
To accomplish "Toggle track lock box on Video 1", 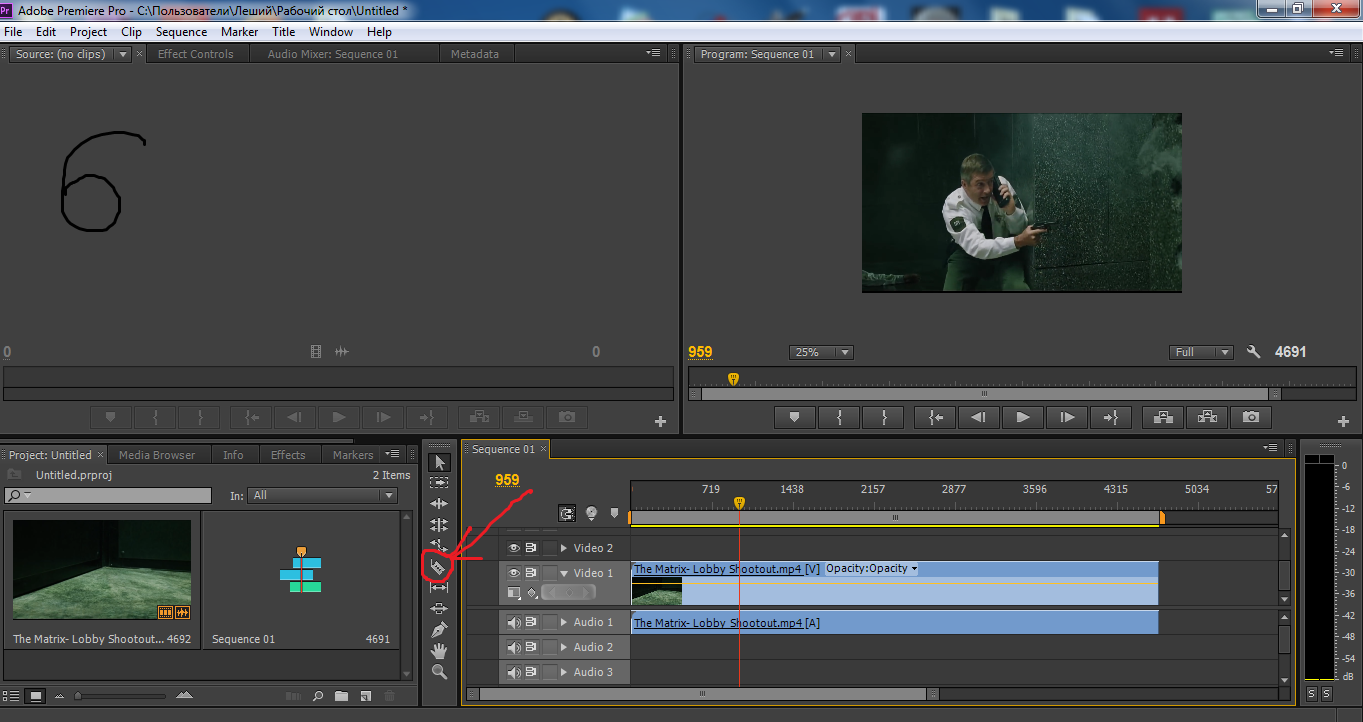I will point(550,573).
